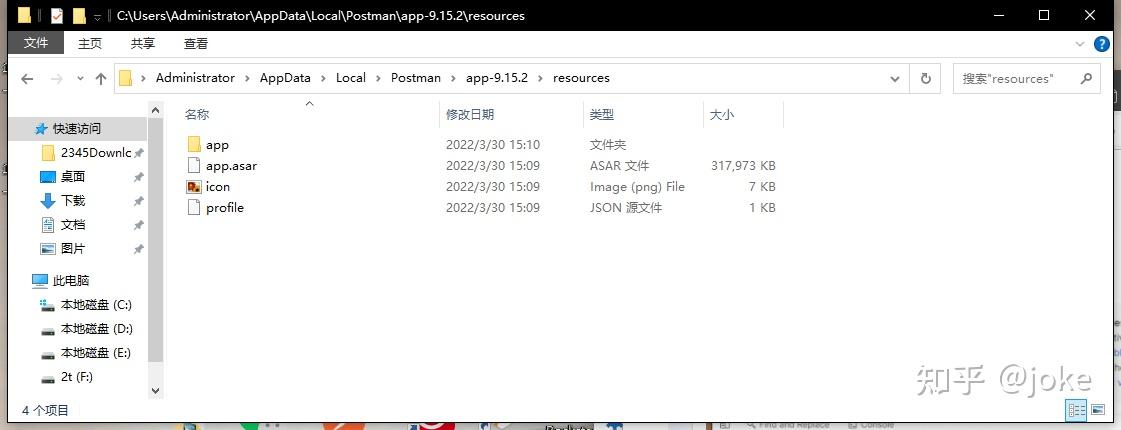Select the file name profile
The image size is (1121, 430).
[224, 208]
